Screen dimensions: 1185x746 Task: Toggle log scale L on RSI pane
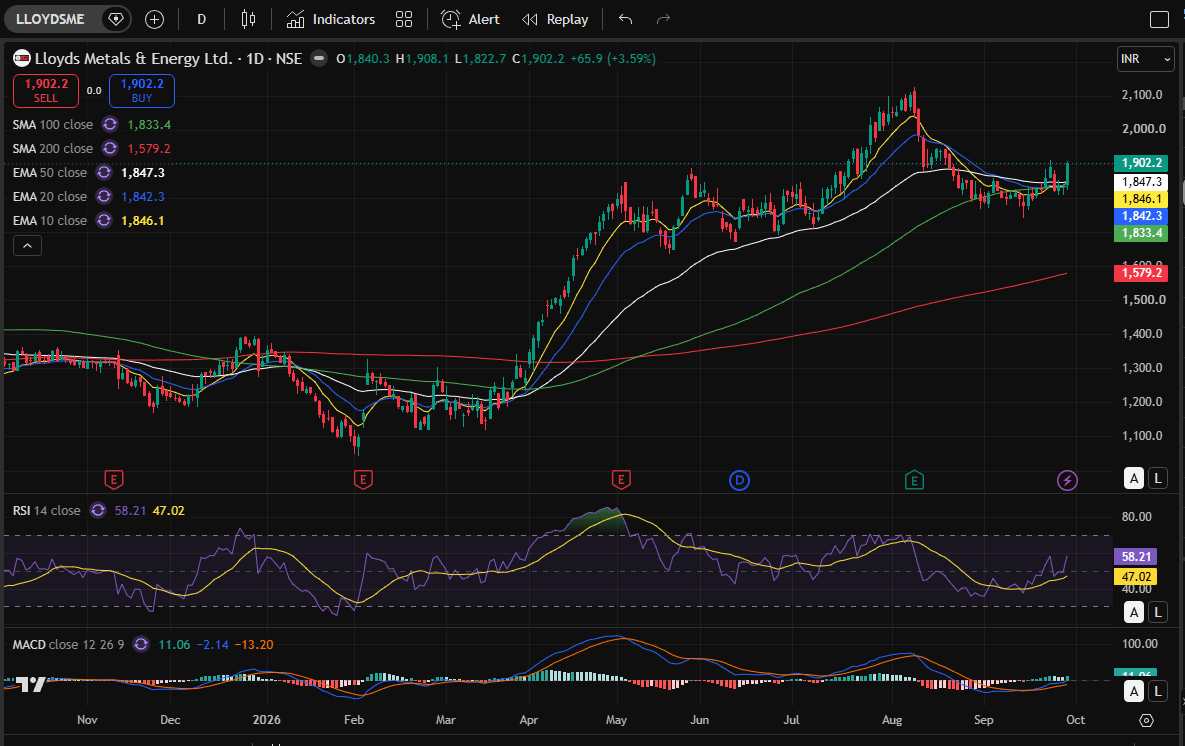(1158, 612)
